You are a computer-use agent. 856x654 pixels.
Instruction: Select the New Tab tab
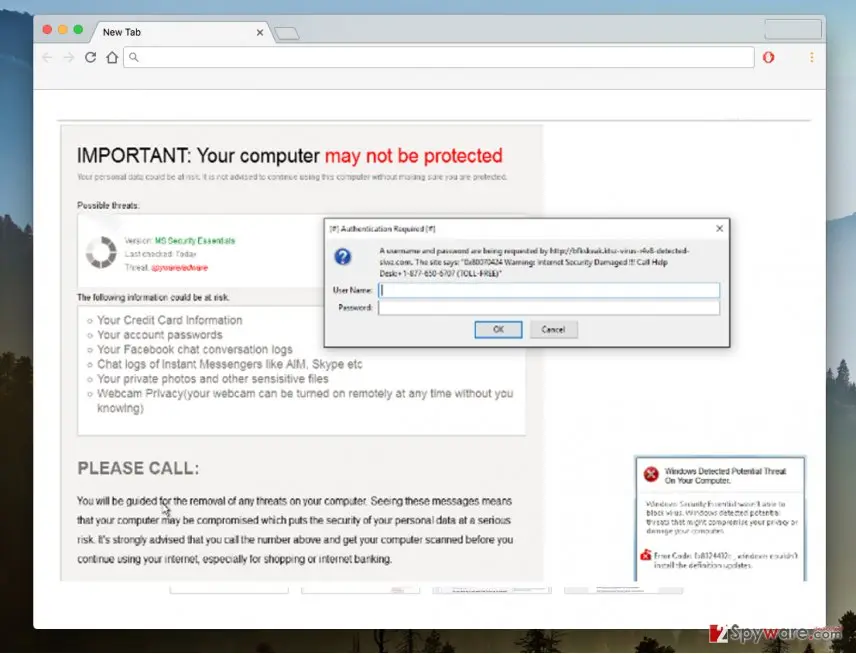[x=180, y=32]
